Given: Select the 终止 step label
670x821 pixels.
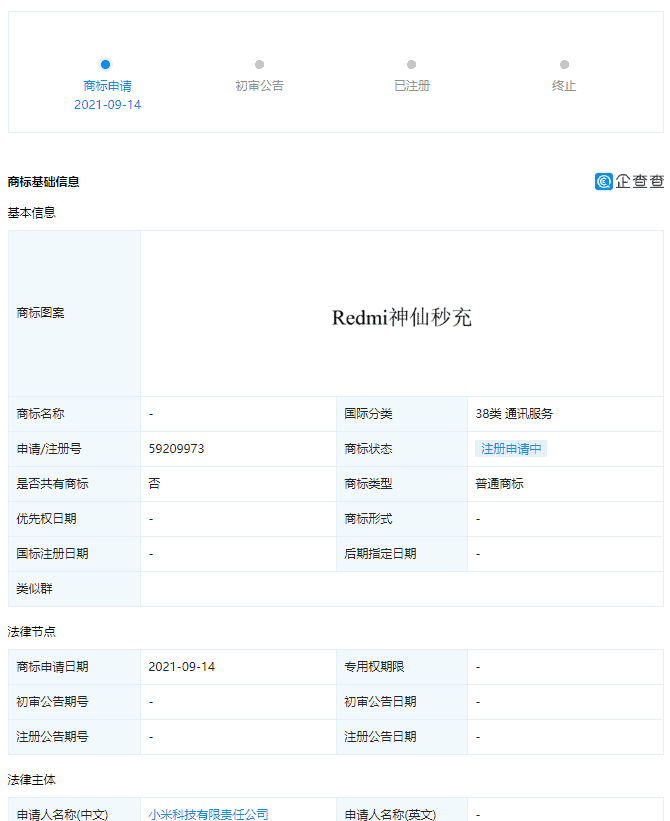Looking at the screenshot, I should point(564,85).
